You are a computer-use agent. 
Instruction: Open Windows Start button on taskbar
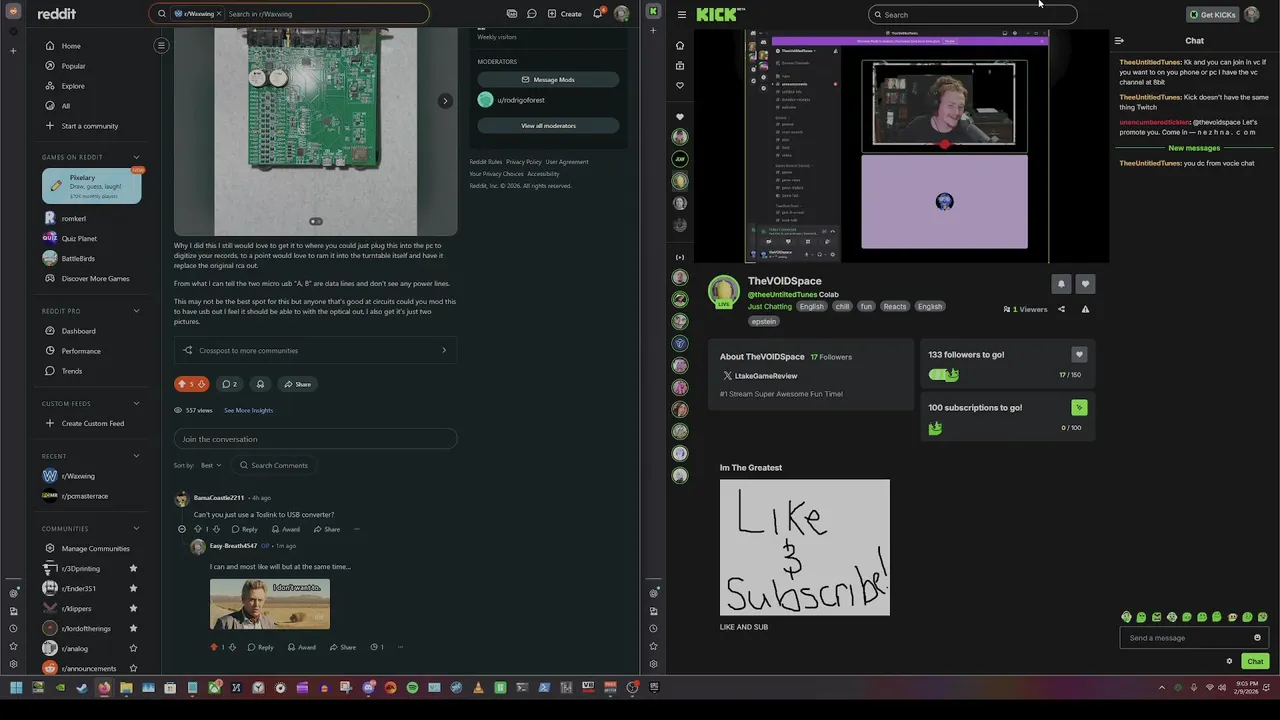coord(16,687)
